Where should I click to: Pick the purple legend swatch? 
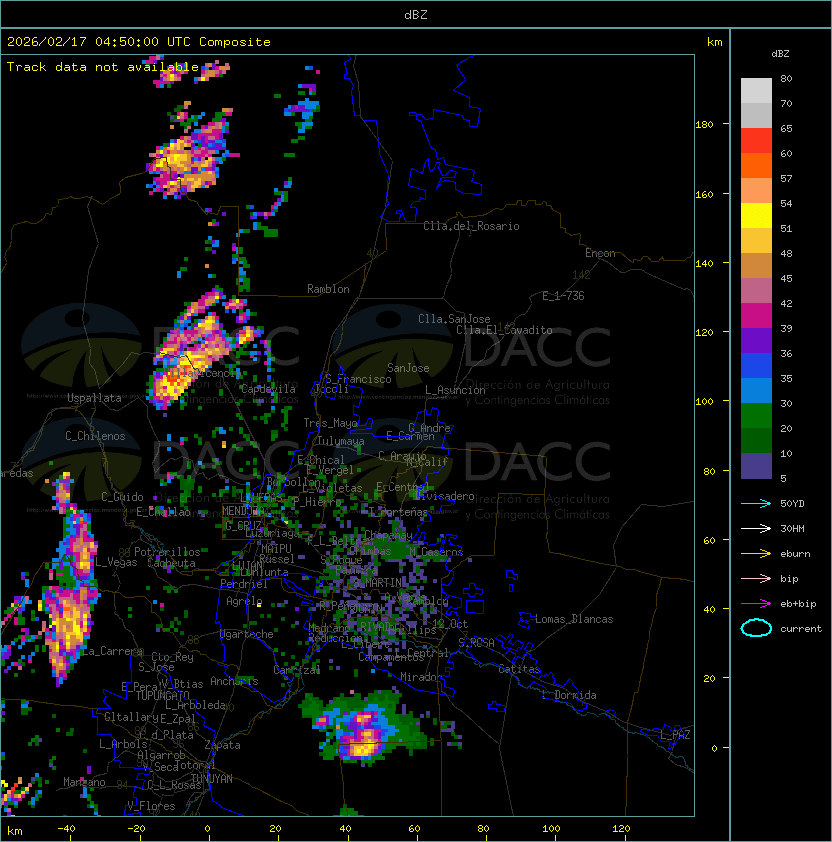(756, 341)
